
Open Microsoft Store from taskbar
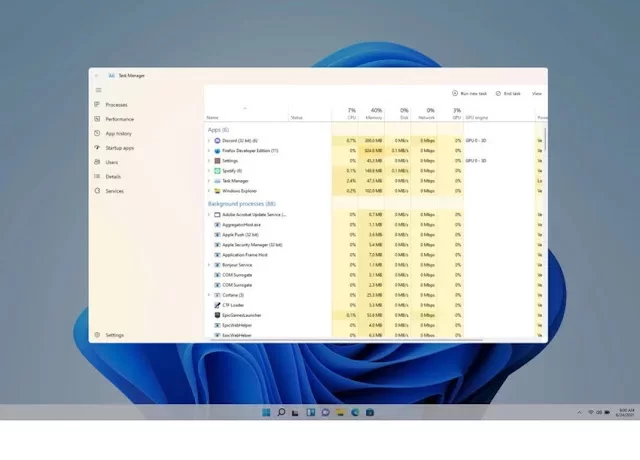[370, 412]
